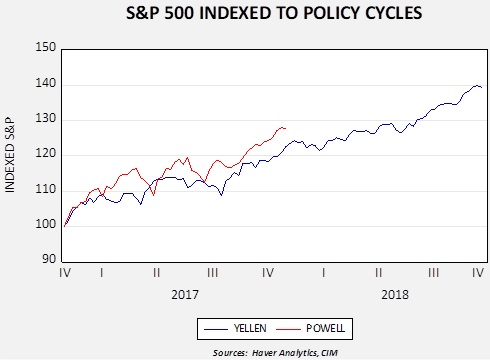Click the 130 y-axis label
The height and width of the screenshot is (360, 490).
[46, 118]
